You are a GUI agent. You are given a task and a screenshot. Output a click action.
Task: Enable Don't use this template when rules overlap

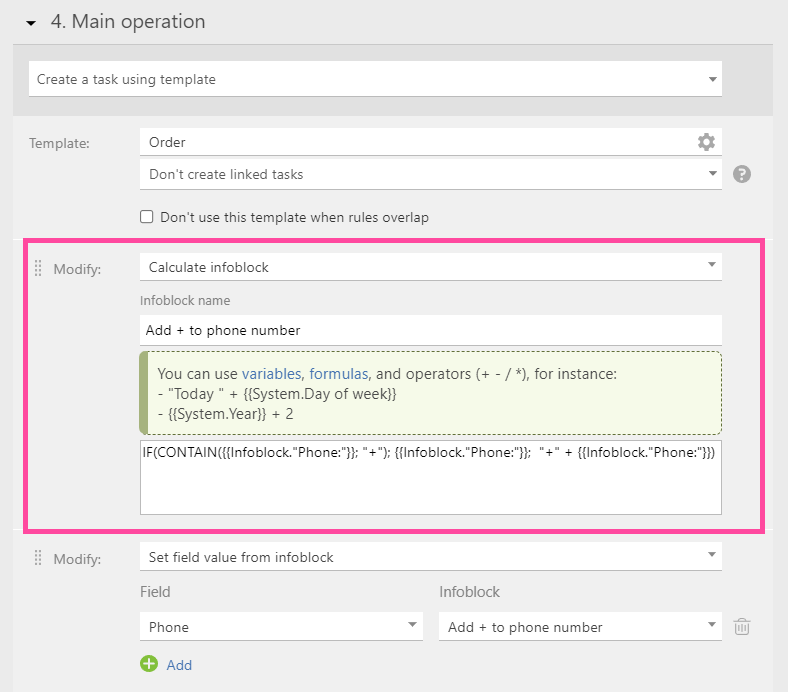(x=146, y=217)
